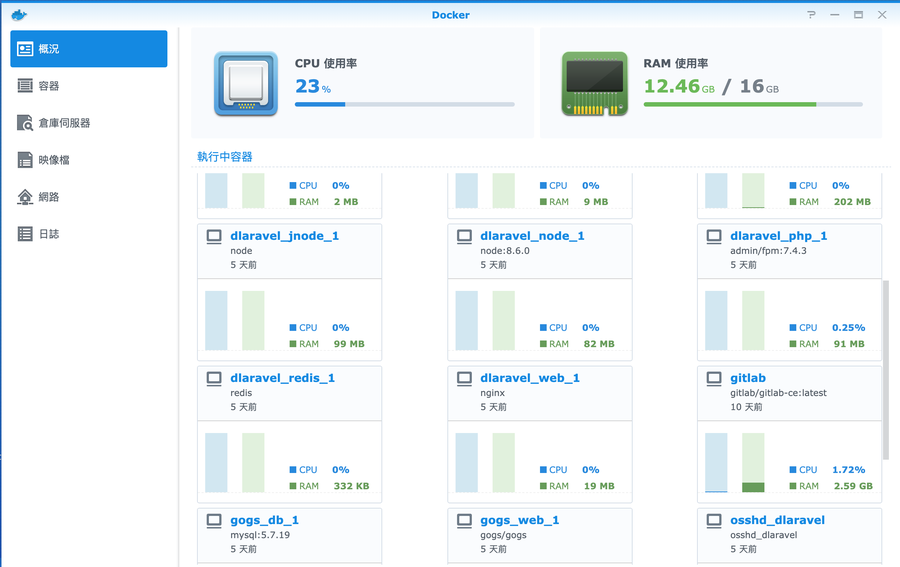Click the monitor icon beside dlaravel_node_1
The width and height of the screenshot is (900, 567).
464,236
